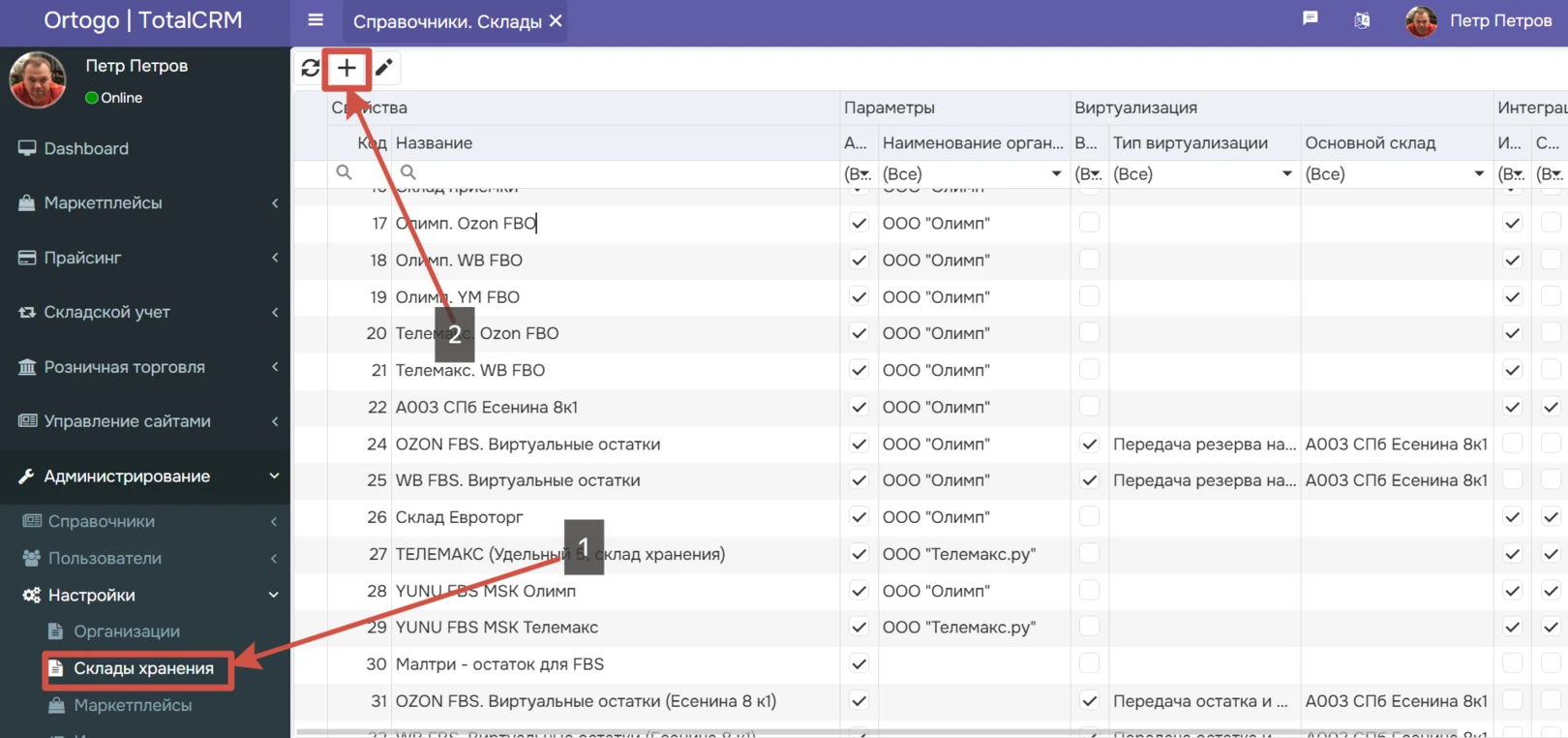The height and width of the screenshot is (738, 1568).
Task: Click the Dashboard monitor icon
Action: click(x=27, y=148)
